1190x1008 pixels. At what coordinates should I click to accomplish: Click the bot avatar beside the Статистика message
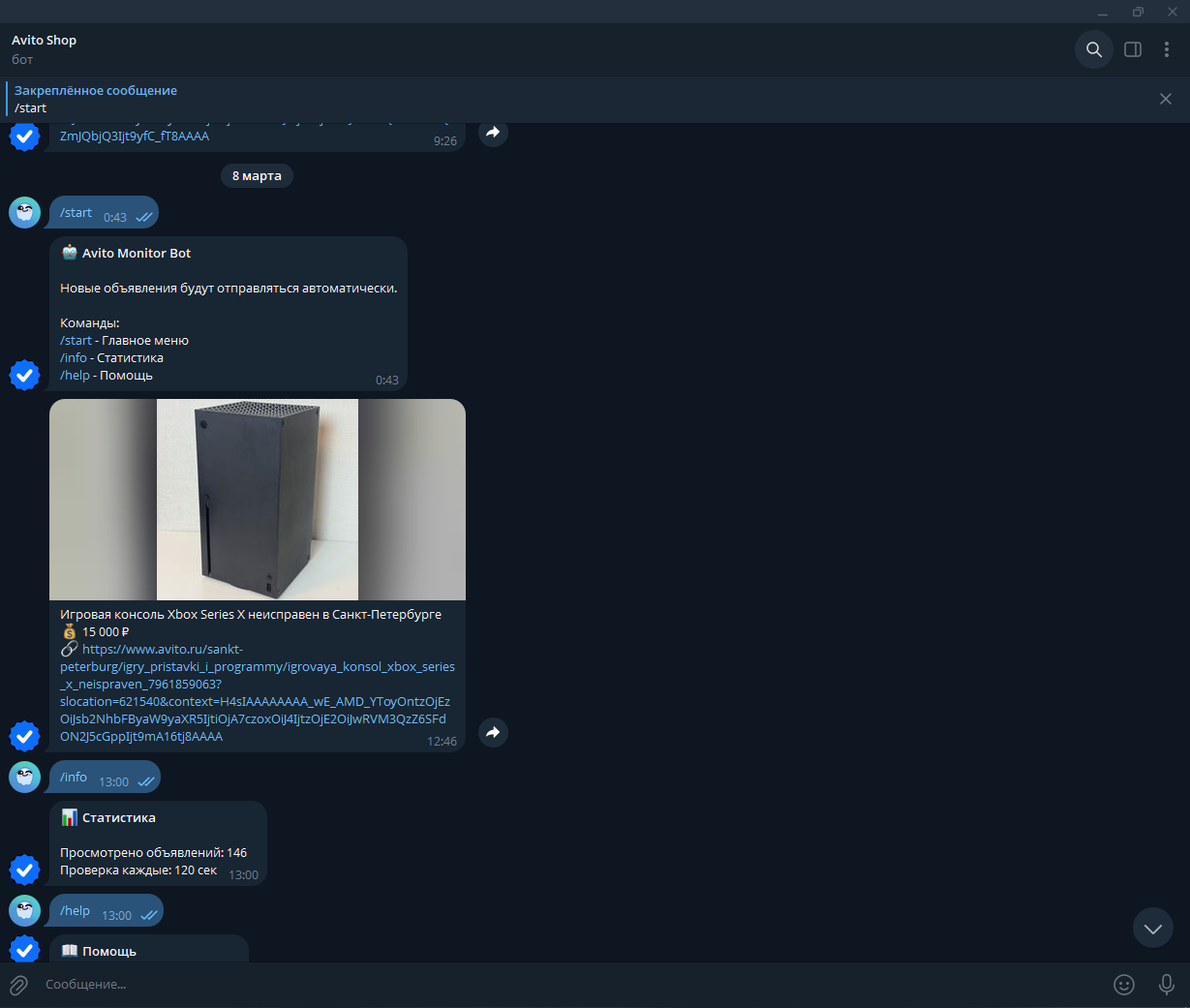pos(24,870)
